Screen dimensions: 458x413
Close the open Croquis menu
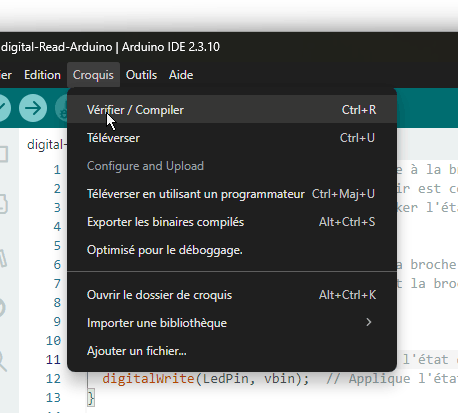(x=93, y=75)
